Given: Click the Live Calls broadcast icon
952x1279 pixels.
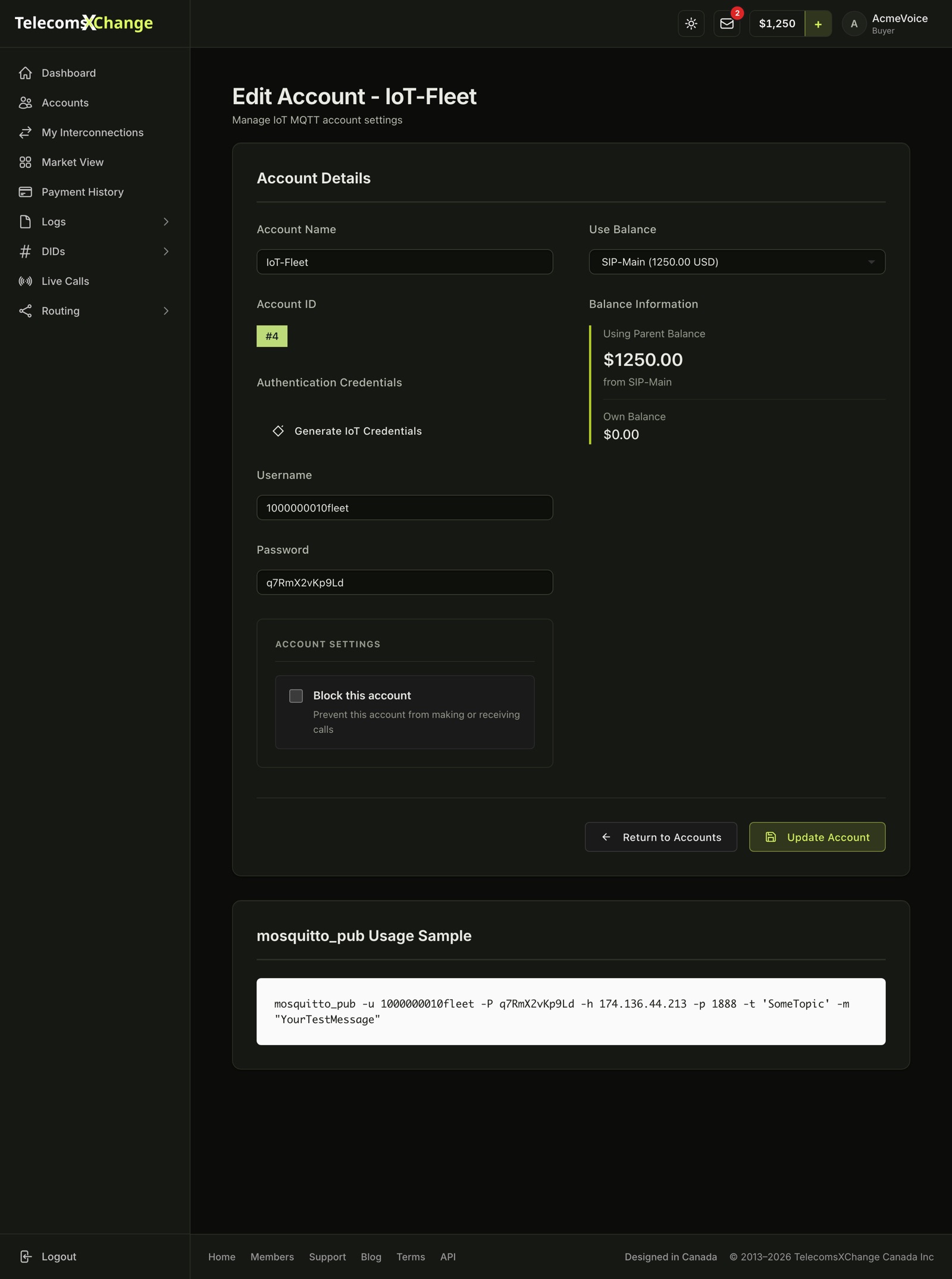Looking at the screenshot, I should (x=25, y=281).
